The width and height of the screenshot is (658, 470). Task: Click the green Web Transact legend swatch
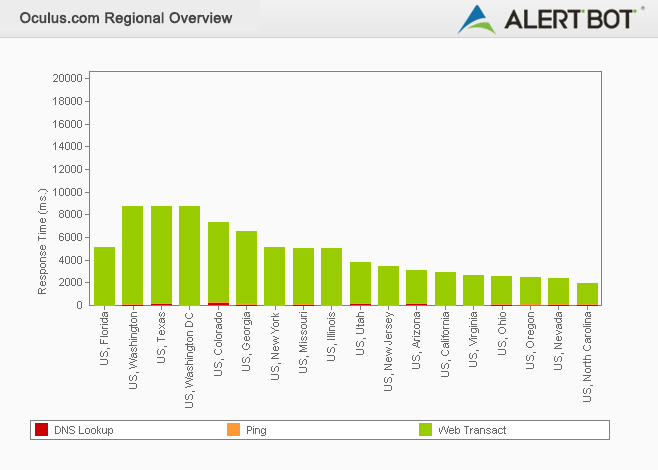[425, 430]
